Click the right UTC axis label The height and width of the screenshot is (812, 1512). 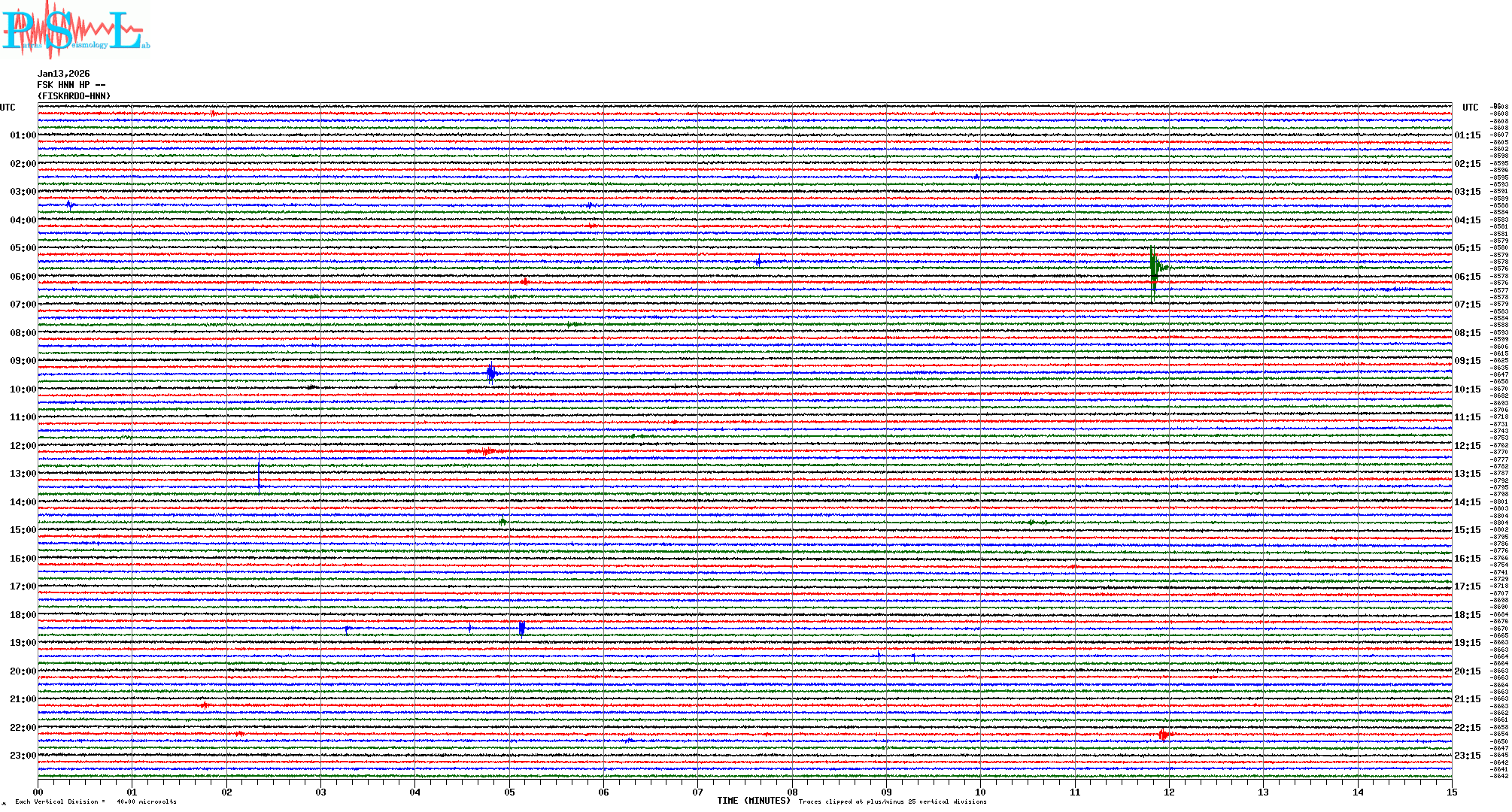point(1470,108)
